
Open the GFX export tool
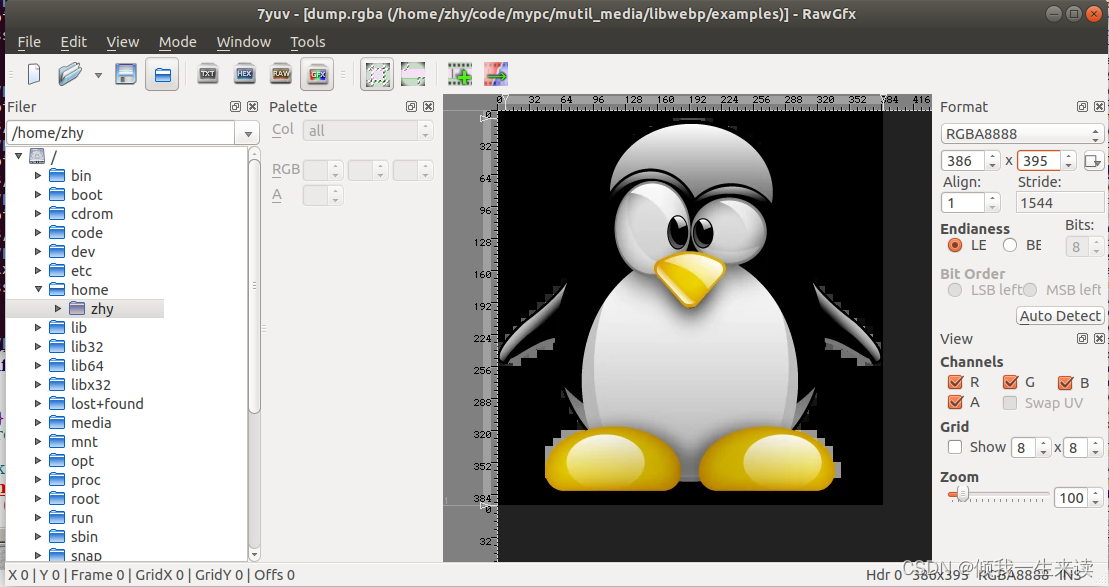(317, 73)
